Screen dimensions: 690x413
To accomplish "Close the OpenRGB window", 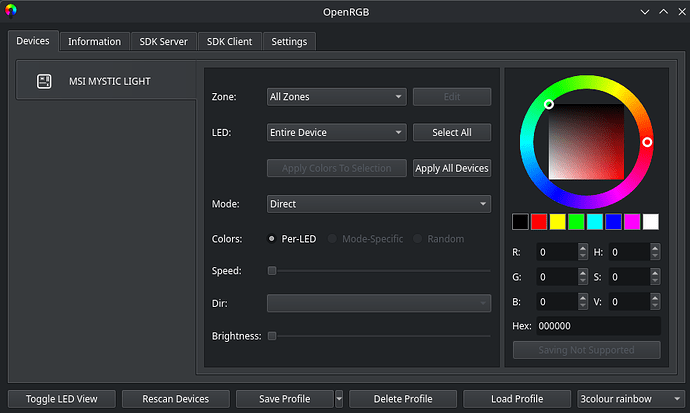I will [682, 12].
